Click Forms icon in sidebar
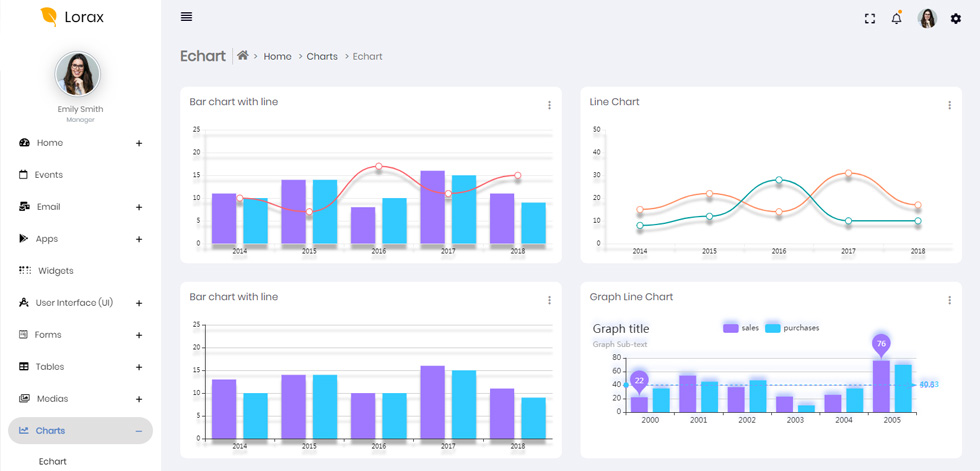 [24, 334]
